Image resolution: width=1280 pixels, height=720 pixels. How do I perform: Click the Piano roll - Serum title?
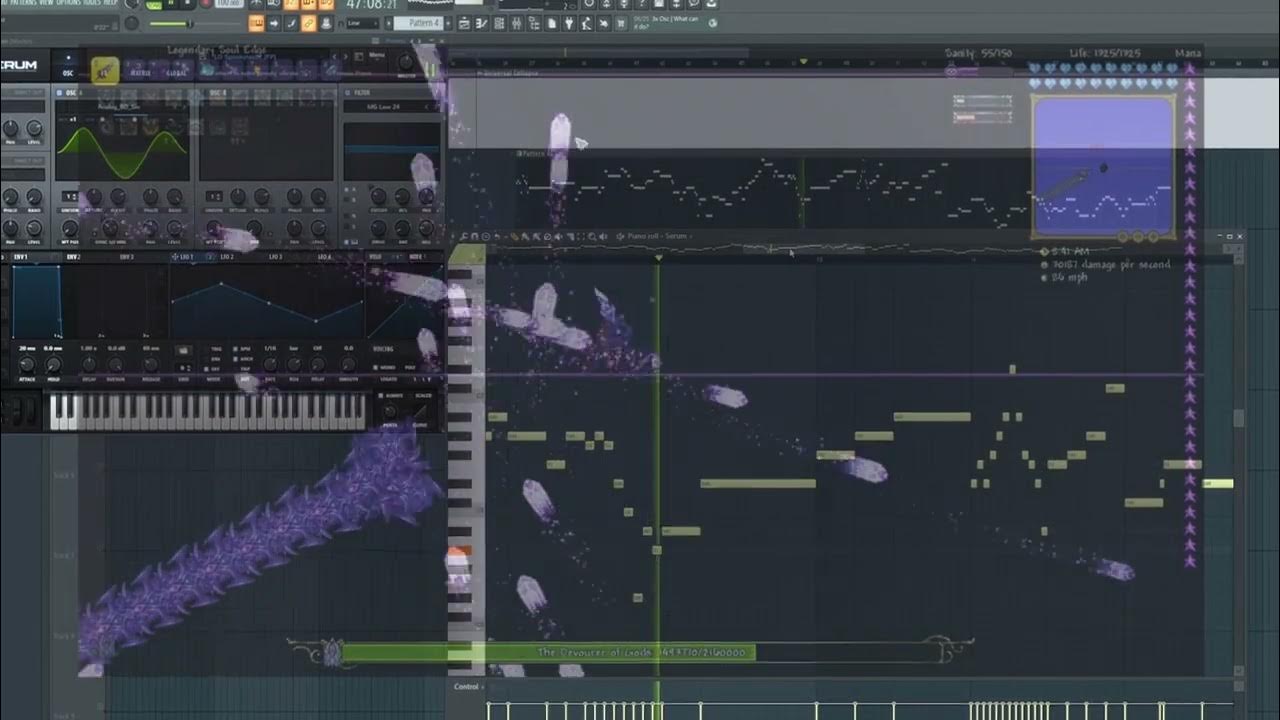(x=657, y=236)
